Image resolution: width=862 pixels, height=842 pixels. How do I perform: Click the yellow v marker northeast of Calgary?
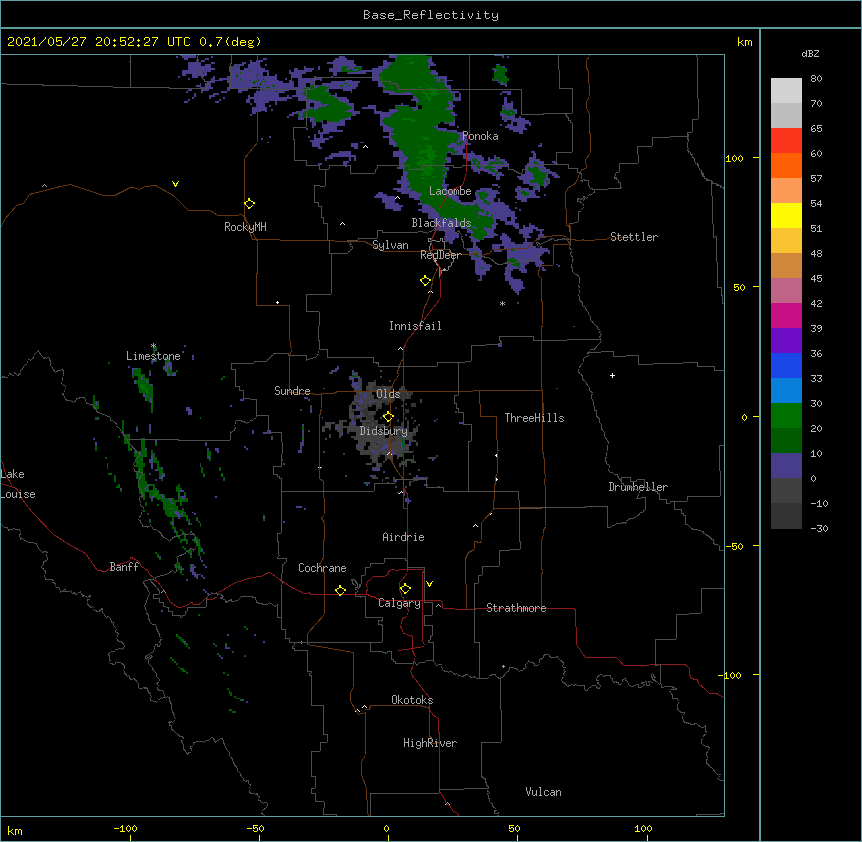pyautogui.click(x=429, y=584)
